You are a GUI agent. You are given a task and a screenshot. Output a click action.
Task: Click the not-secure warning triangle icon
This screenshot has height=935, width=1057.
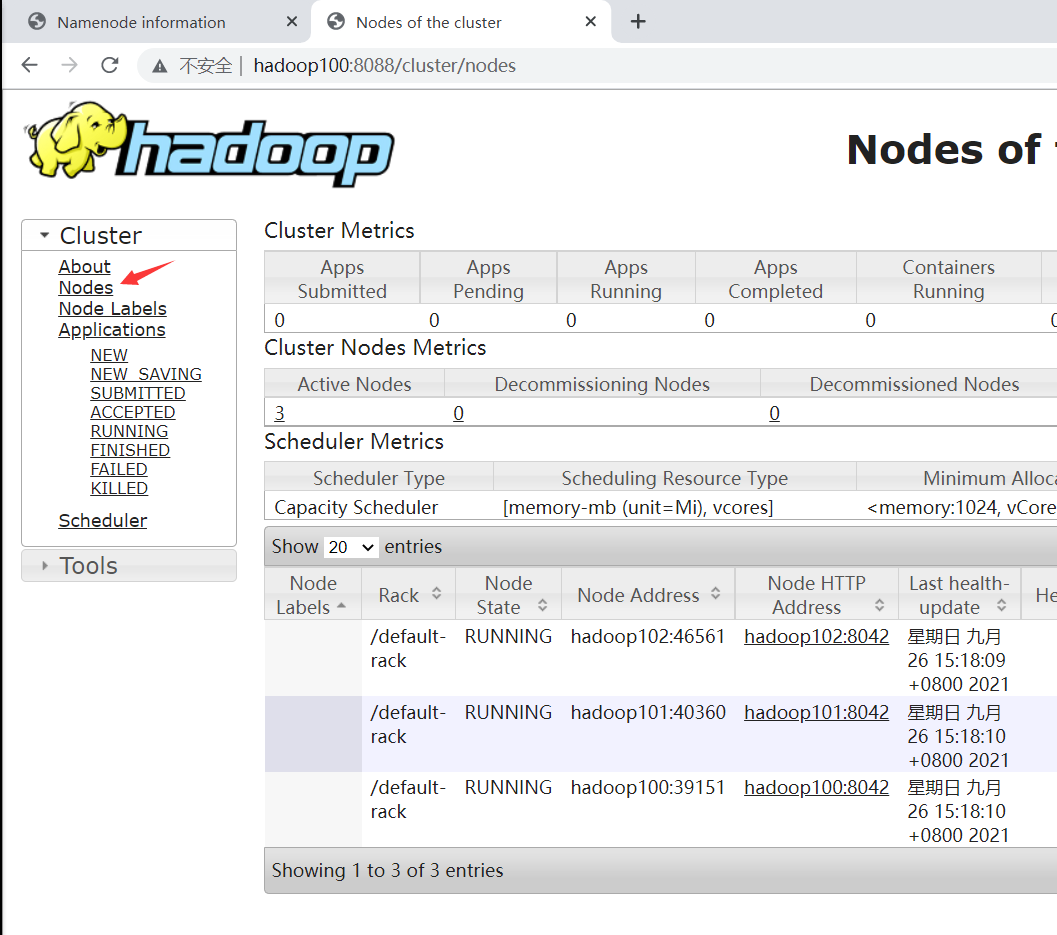coord(160,66)
